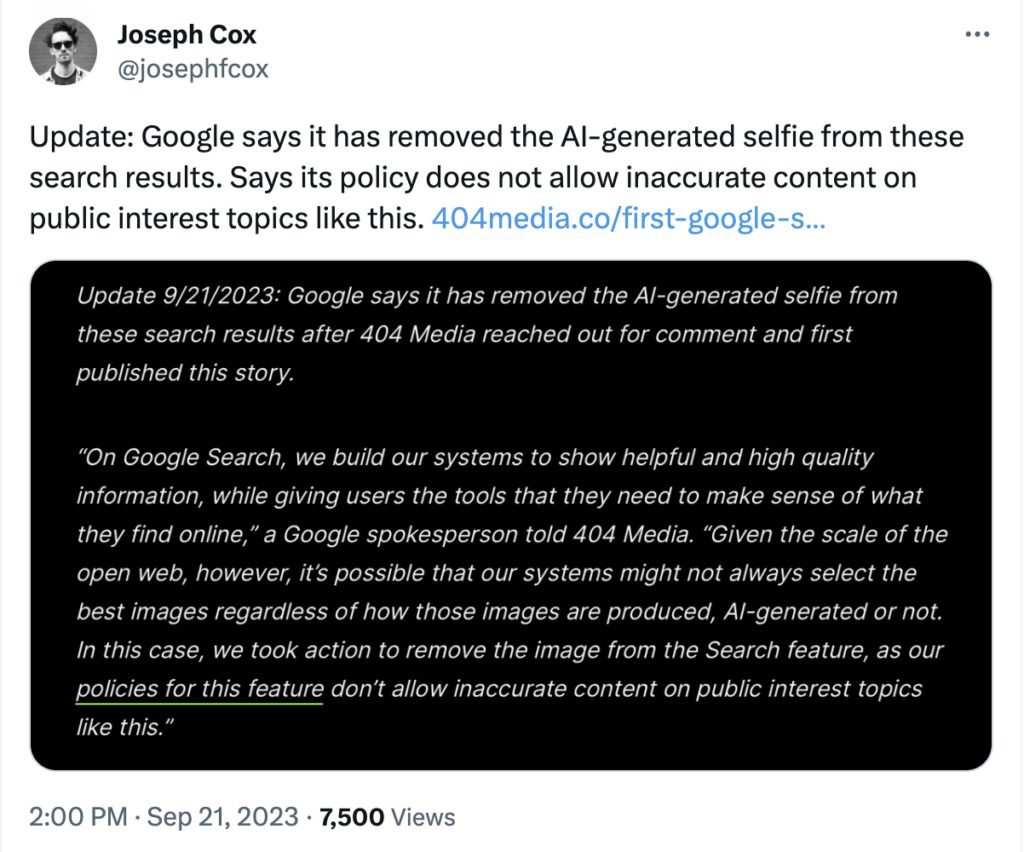Click the "Views" label beside the count

click(423, 817)
